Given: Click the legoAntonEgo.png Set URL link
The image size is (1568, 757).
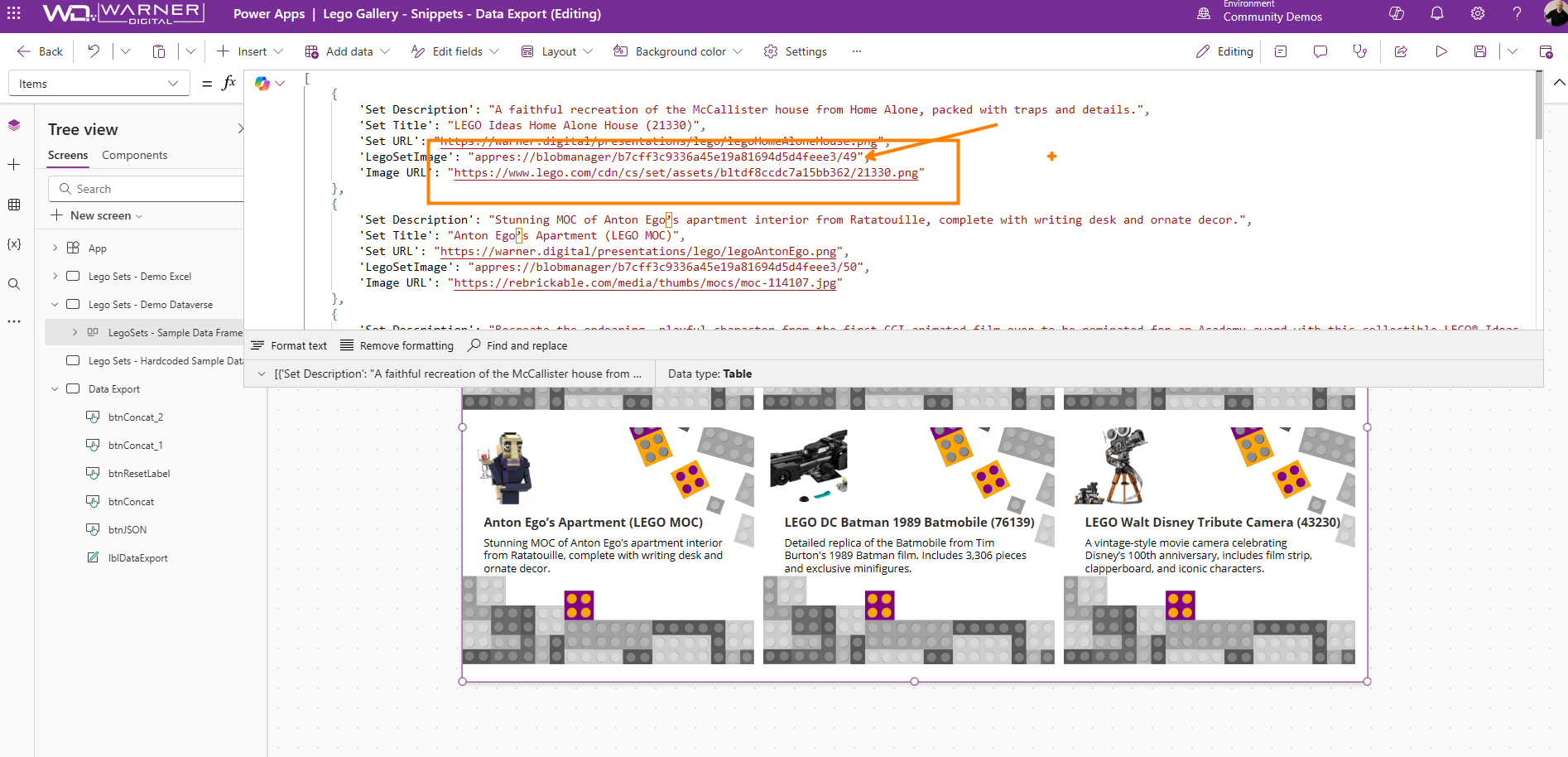Looking at the screenshot, I should point(638,251).
